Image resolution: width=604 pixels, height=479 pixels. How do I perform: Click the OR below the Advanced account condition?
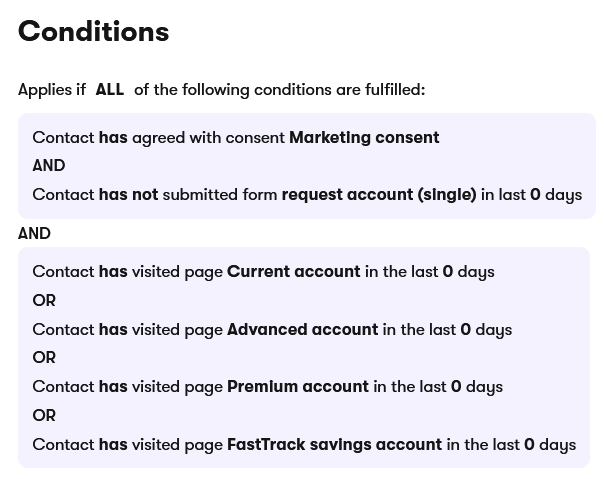(x=44, y=358)
